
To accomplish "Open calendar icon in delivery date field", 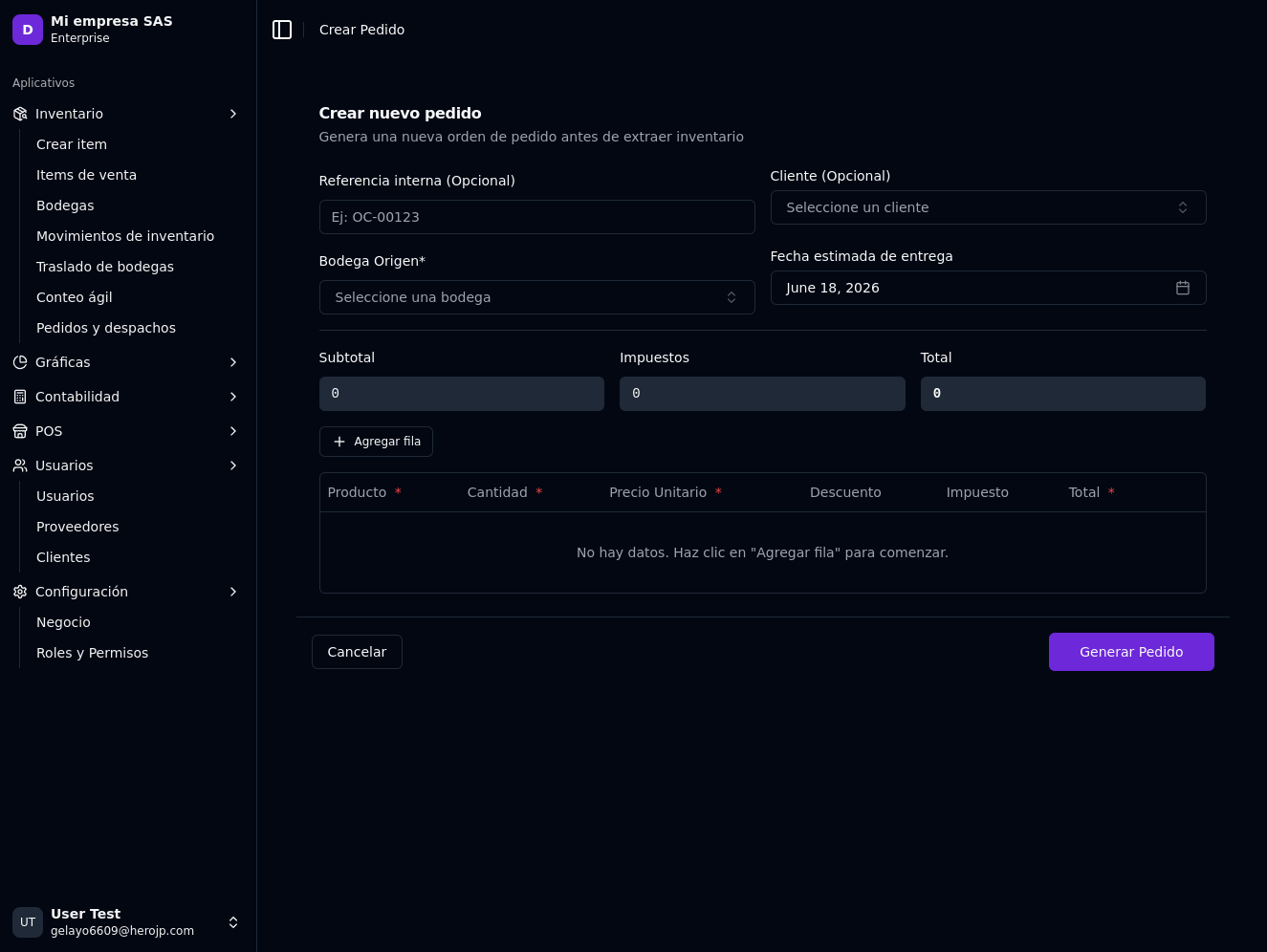I will [1183, 288].
